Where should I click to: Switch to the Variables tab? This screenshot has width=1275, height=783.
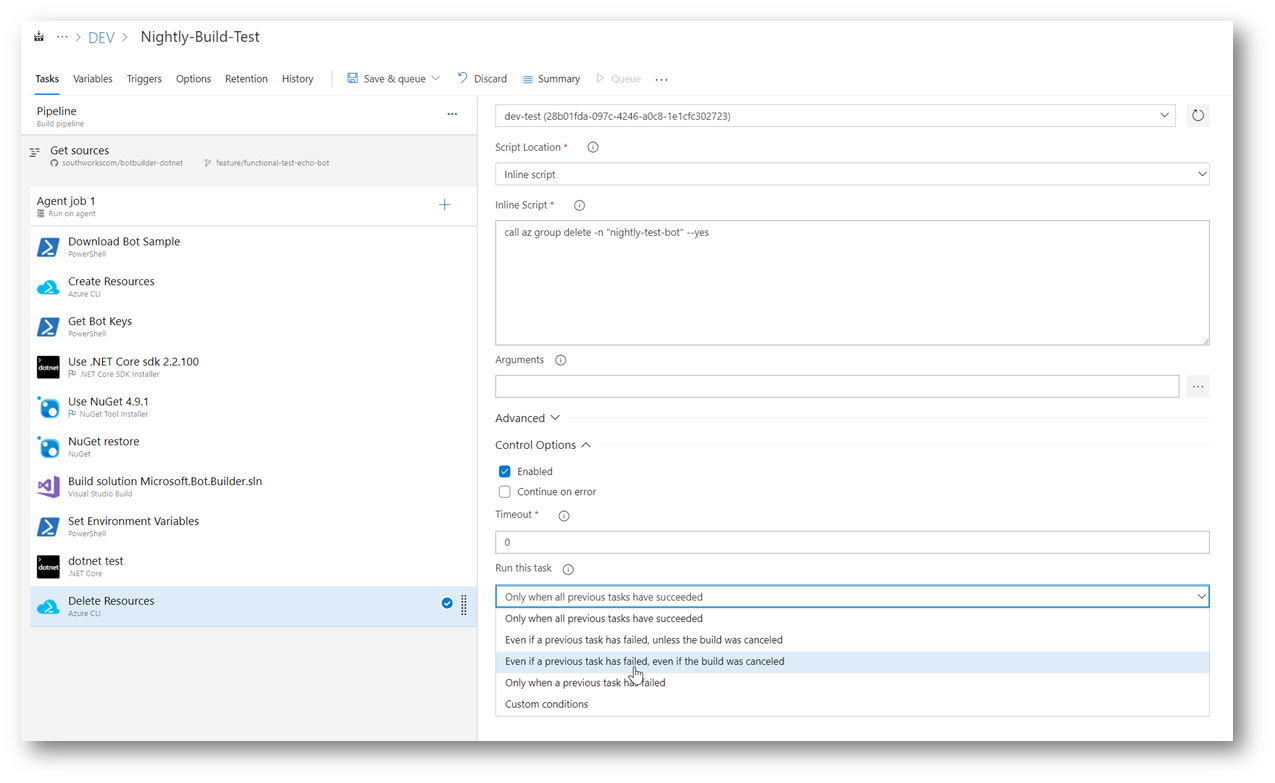coord(93,79)
